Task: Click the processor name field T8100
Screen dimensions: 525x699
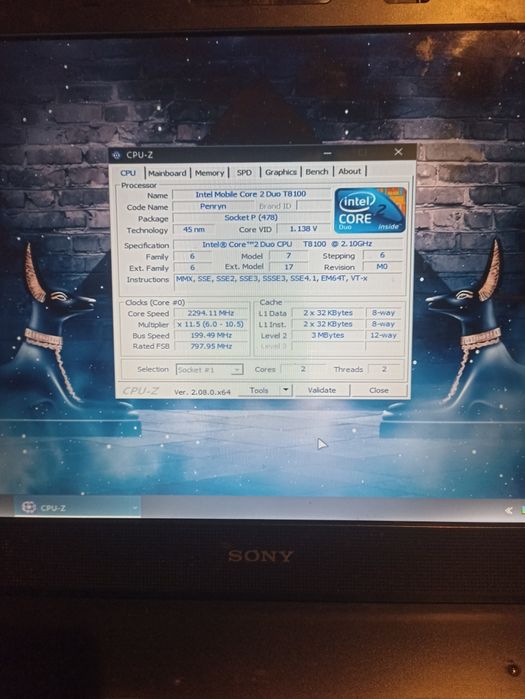Action: click(x=251, y=194)
